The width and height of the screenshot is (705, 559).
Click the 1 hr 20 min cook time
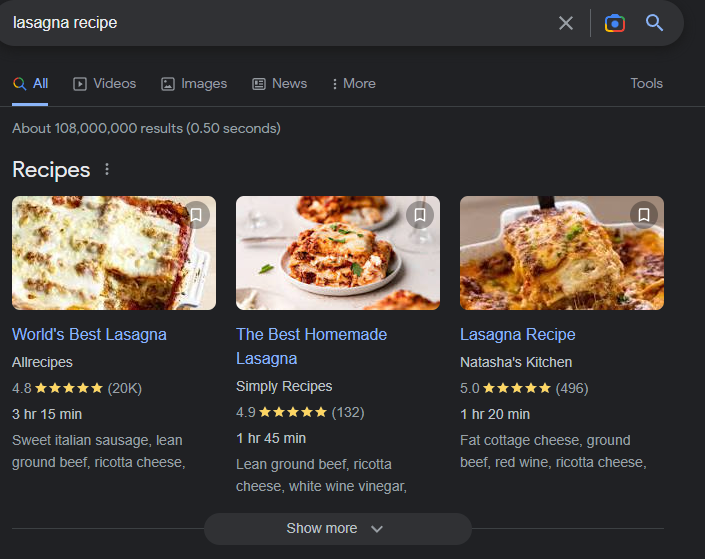[495, 414]
